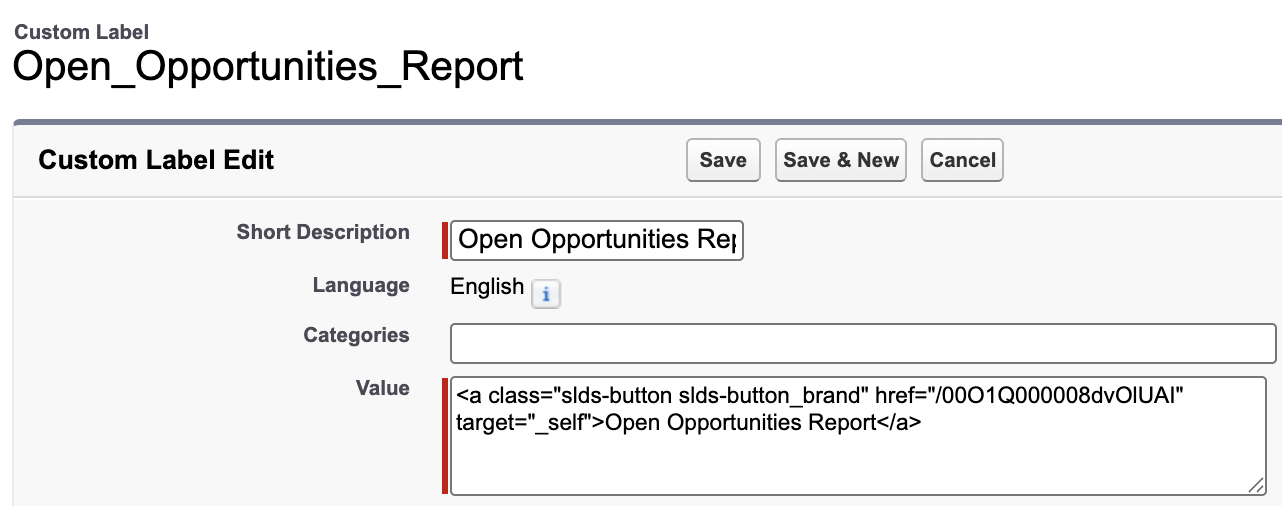Click into the Categories text field

point(863,343)
